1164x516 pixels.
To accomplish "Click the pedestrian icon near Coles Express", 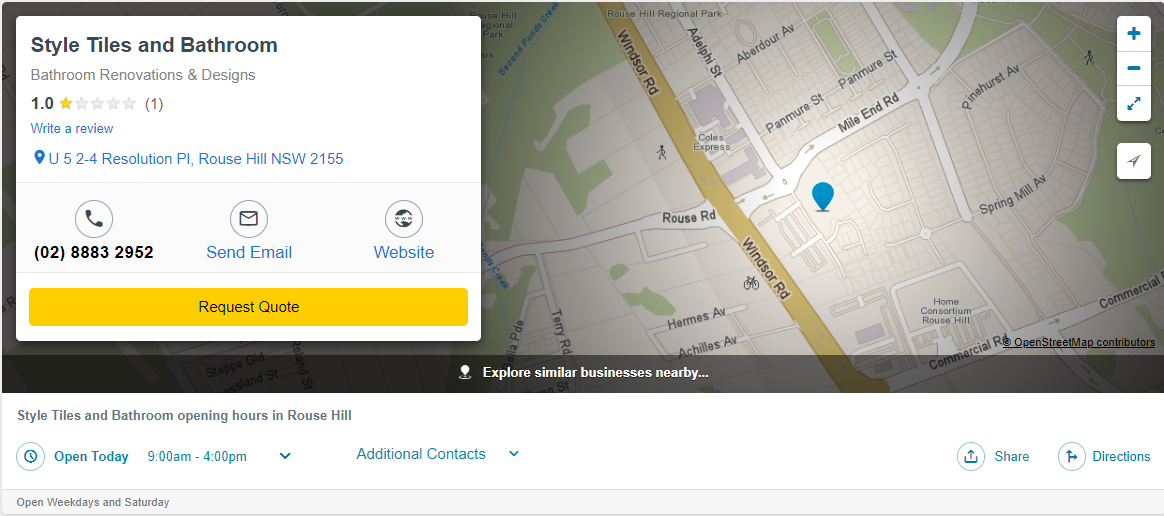I will tap(661, 152).
